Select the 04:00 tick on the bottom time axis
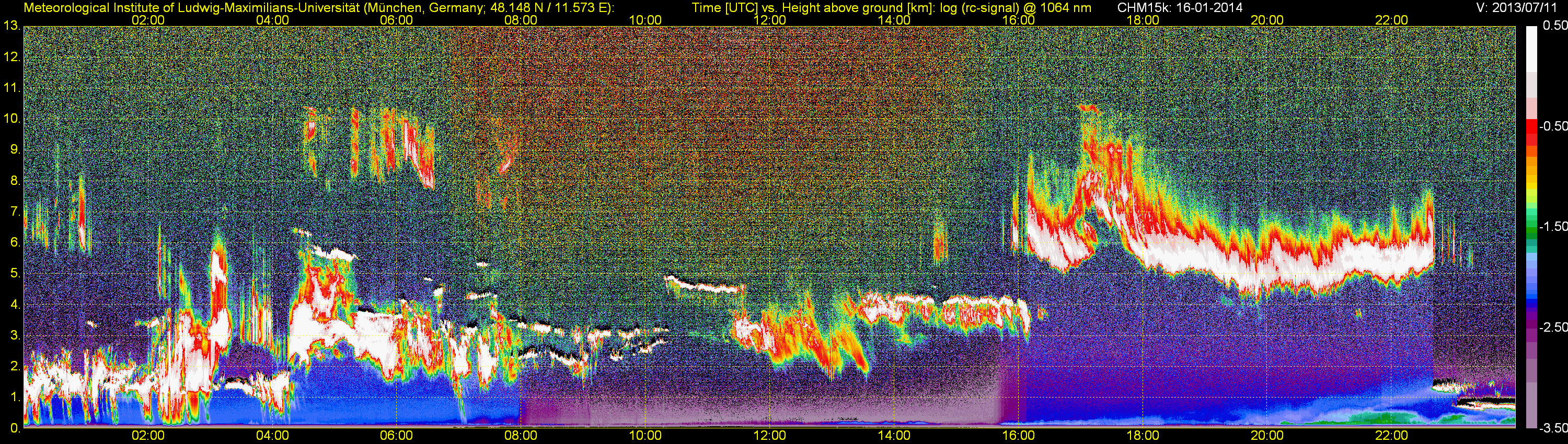 coord(272,436)
